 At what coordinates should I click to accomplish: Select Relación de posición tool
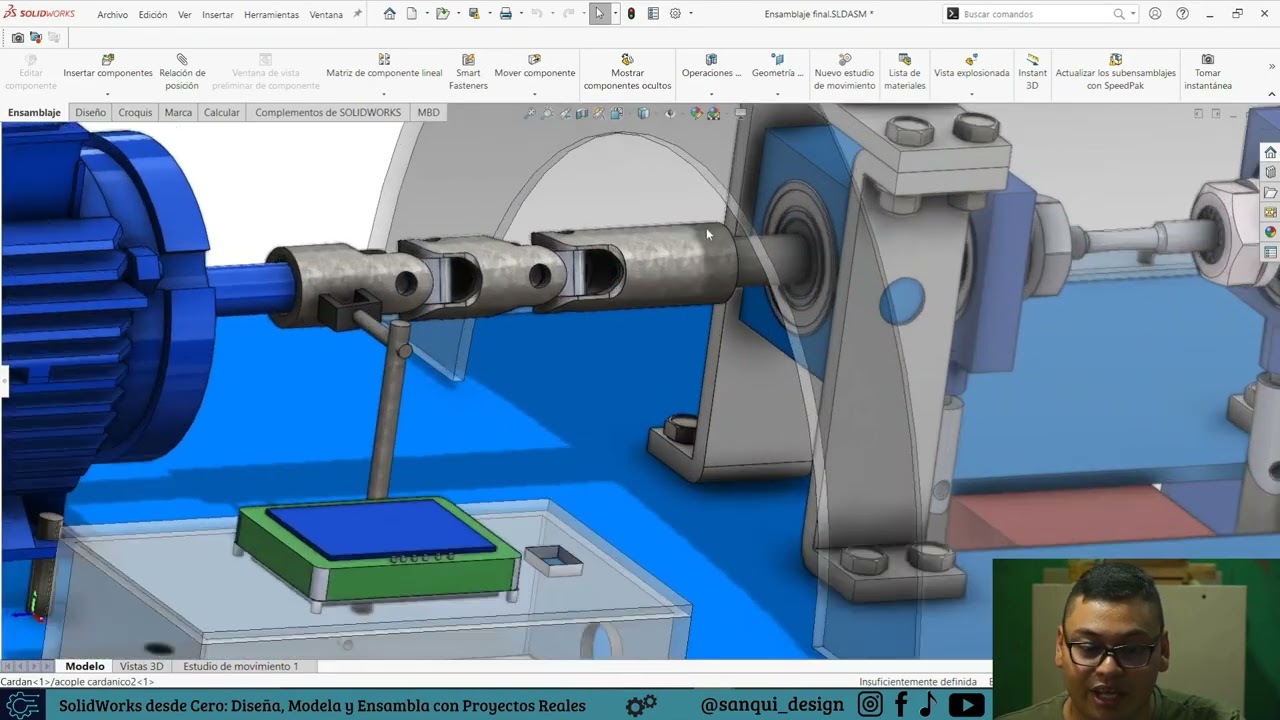(x=182, y=72)
